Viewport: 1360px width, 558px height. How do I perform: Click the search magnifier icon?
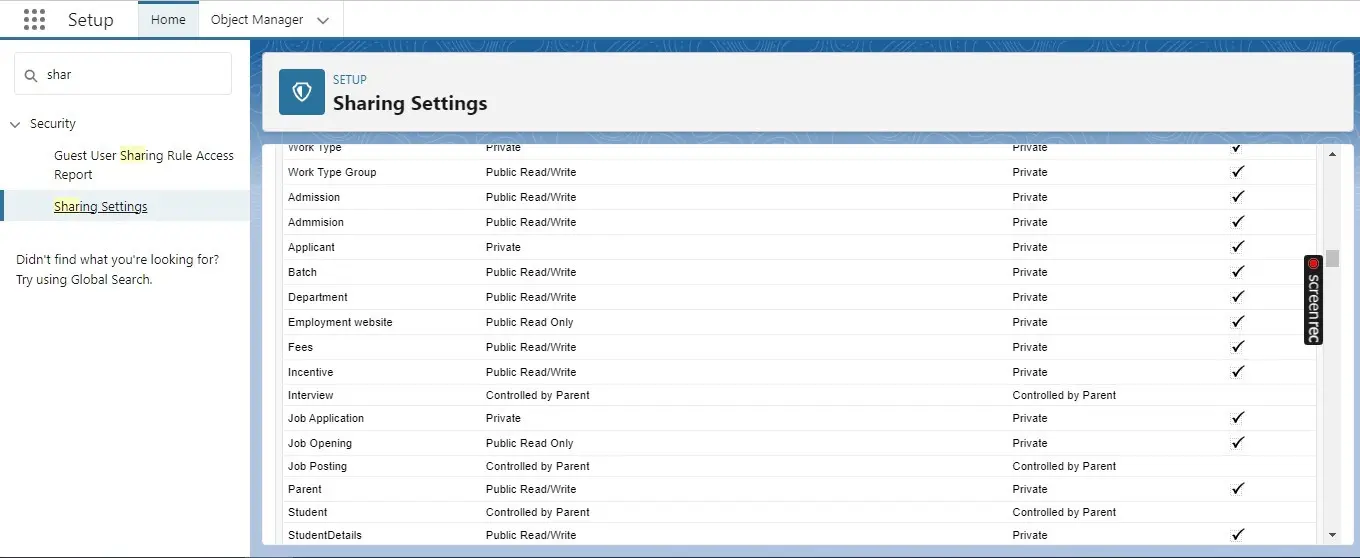click(x=31, y=75)
